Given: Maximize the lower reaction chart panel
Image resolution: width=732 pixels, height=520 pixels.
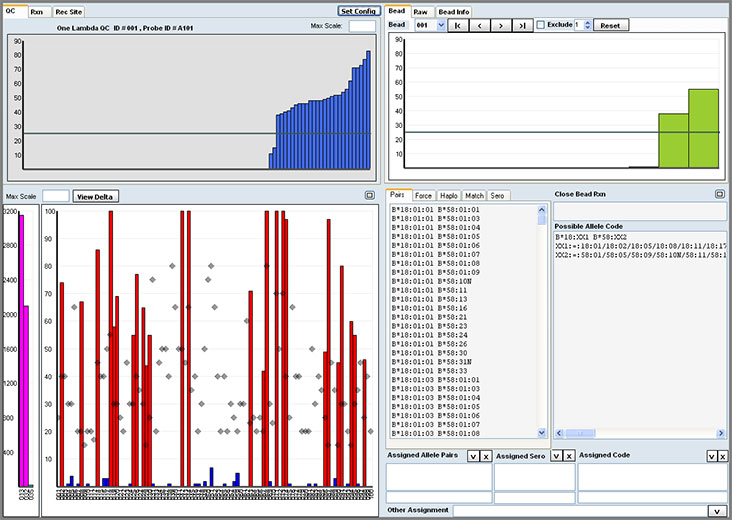Looking at the screenshot, I should pyautogui.click(x=369, y=196).
